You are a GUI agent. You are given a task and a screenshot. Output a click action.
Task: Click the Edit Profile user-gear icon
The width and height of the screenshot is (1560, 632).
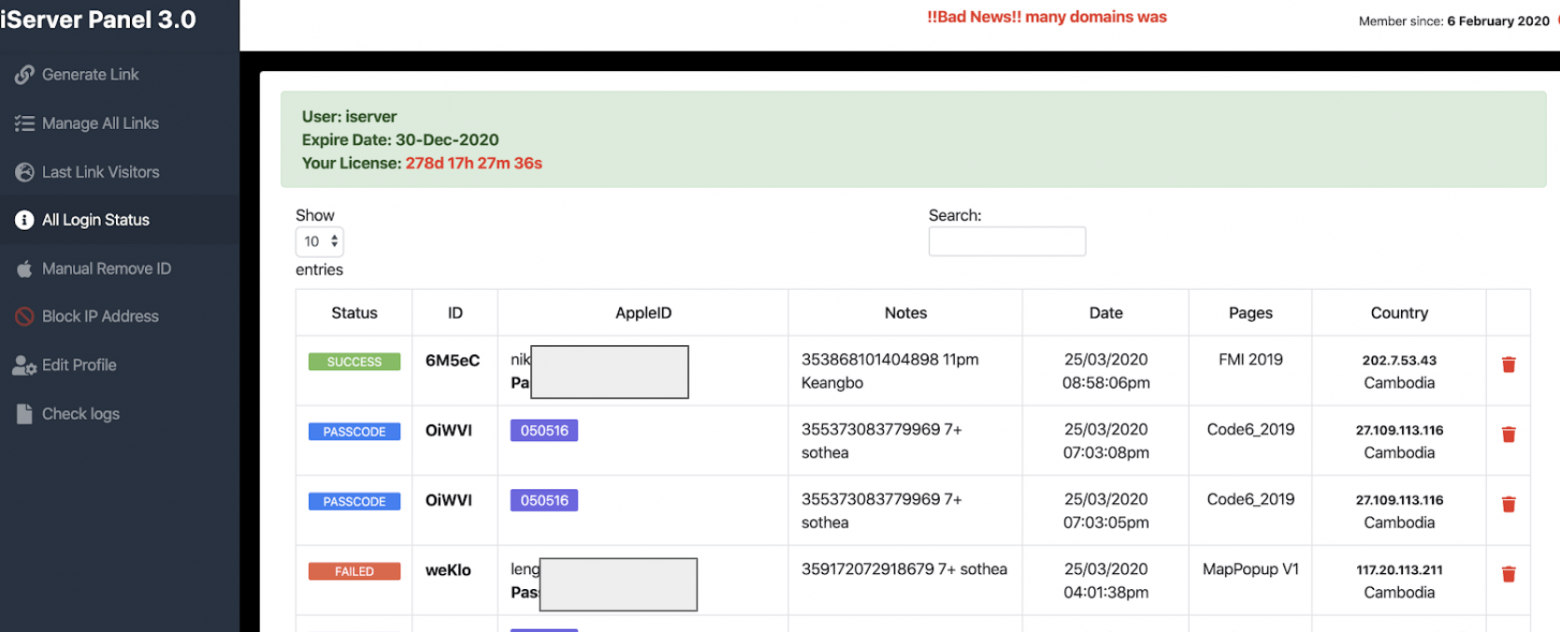(x=24, y=365)
